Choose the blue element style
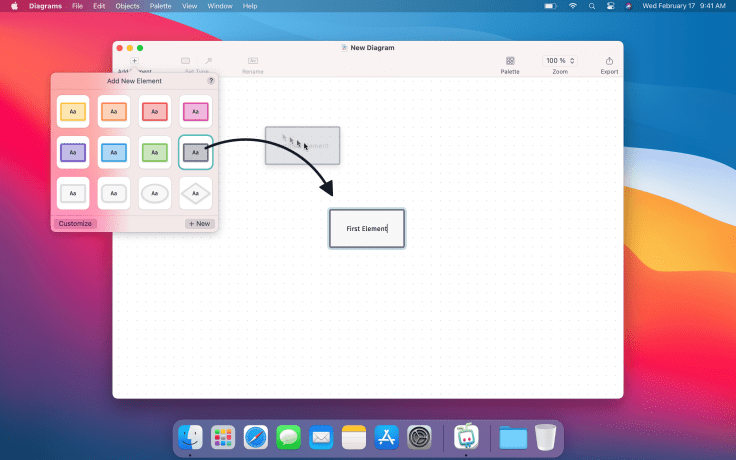 pos(114,153)
